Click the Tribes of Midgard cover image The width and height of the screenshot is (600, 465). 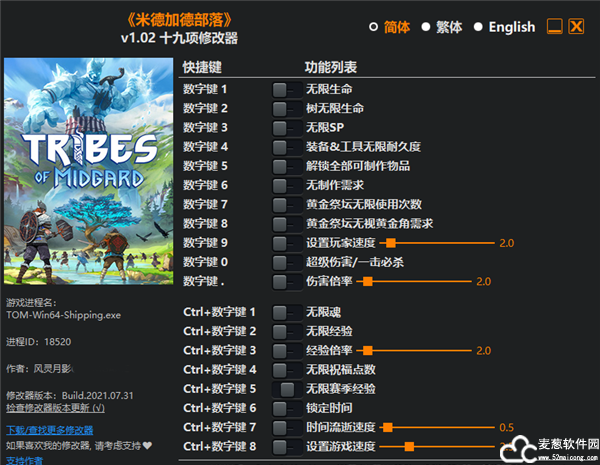click(x=88, y=171)
